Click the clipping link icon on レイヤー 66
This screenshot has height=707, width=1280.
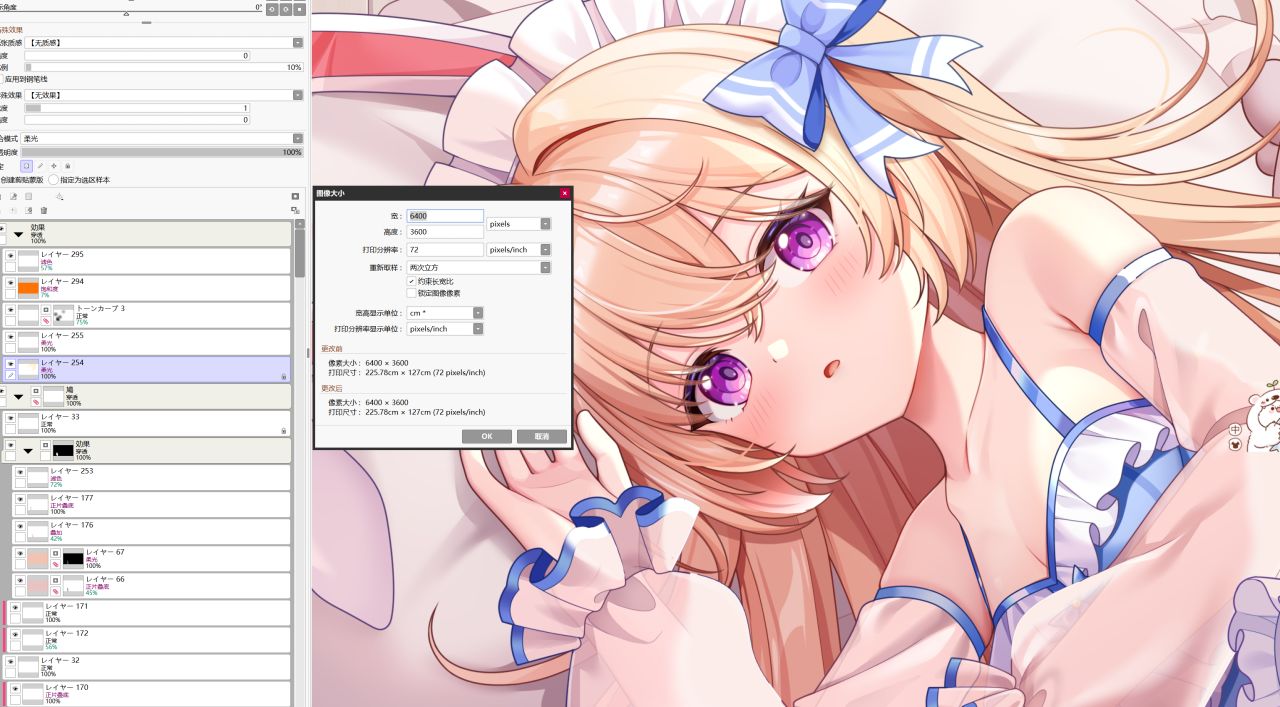pos(56,592)
